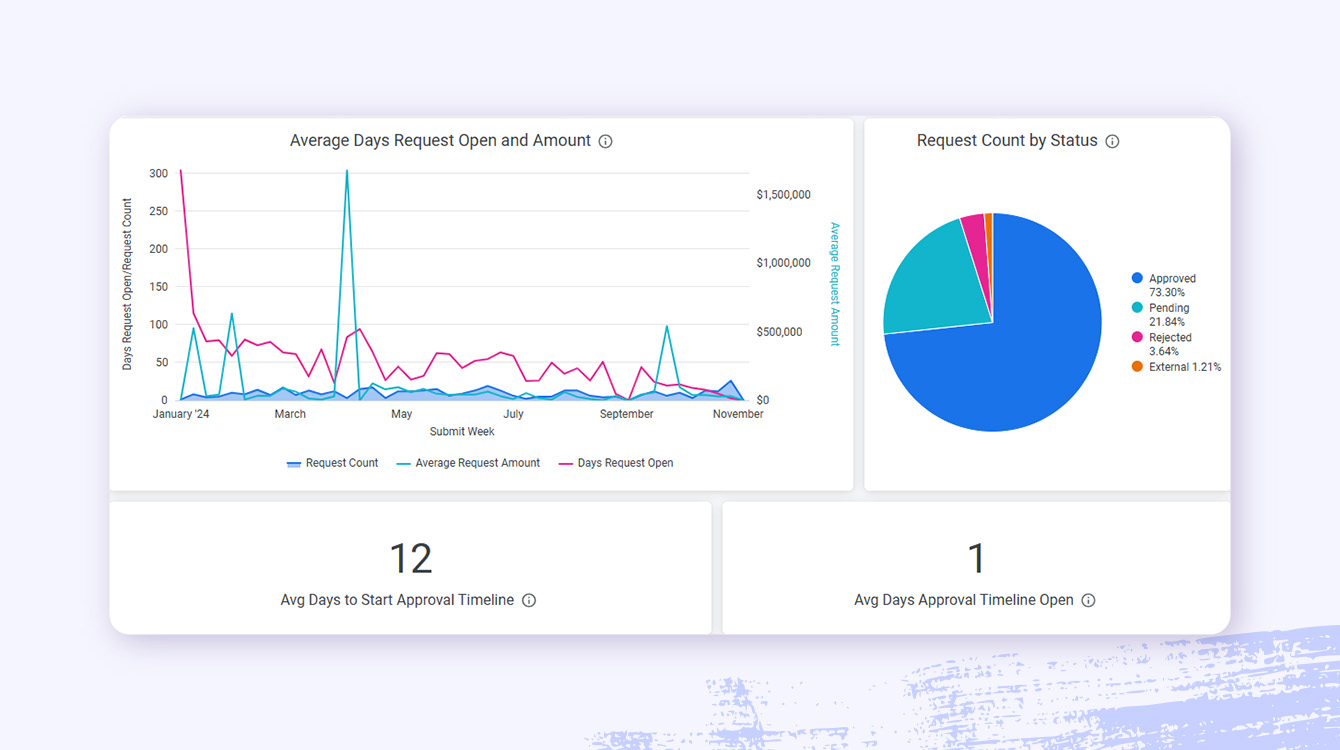1340x750 pixels.
Task: Click the pink Rejected legend dot
Action: pos(1137,338)
